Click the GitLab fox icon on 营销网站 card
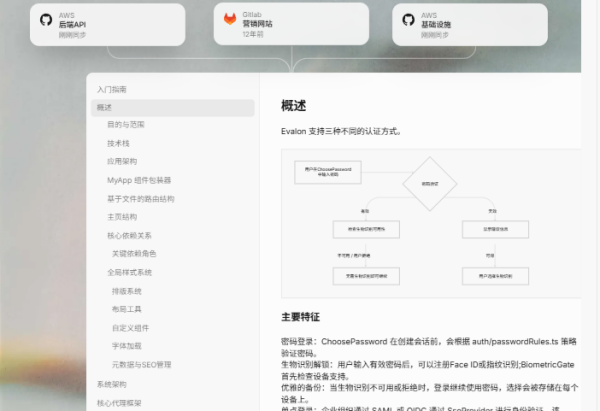Image resolution: width=600 pixels, height=411 pixels. tap(230, 19)
